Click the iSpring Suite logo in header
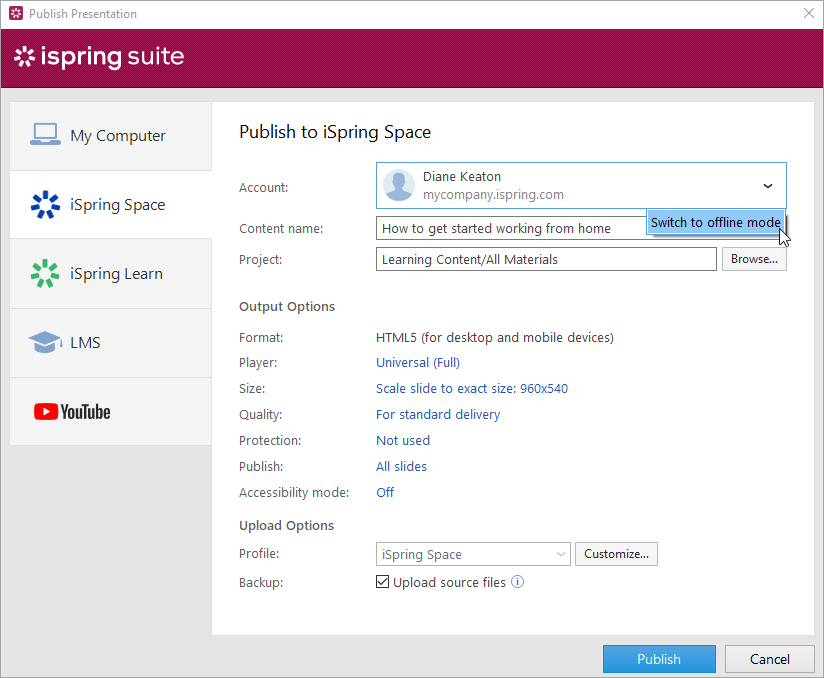The height and width of the screenshot is (678, 824). tap(99, 57)
